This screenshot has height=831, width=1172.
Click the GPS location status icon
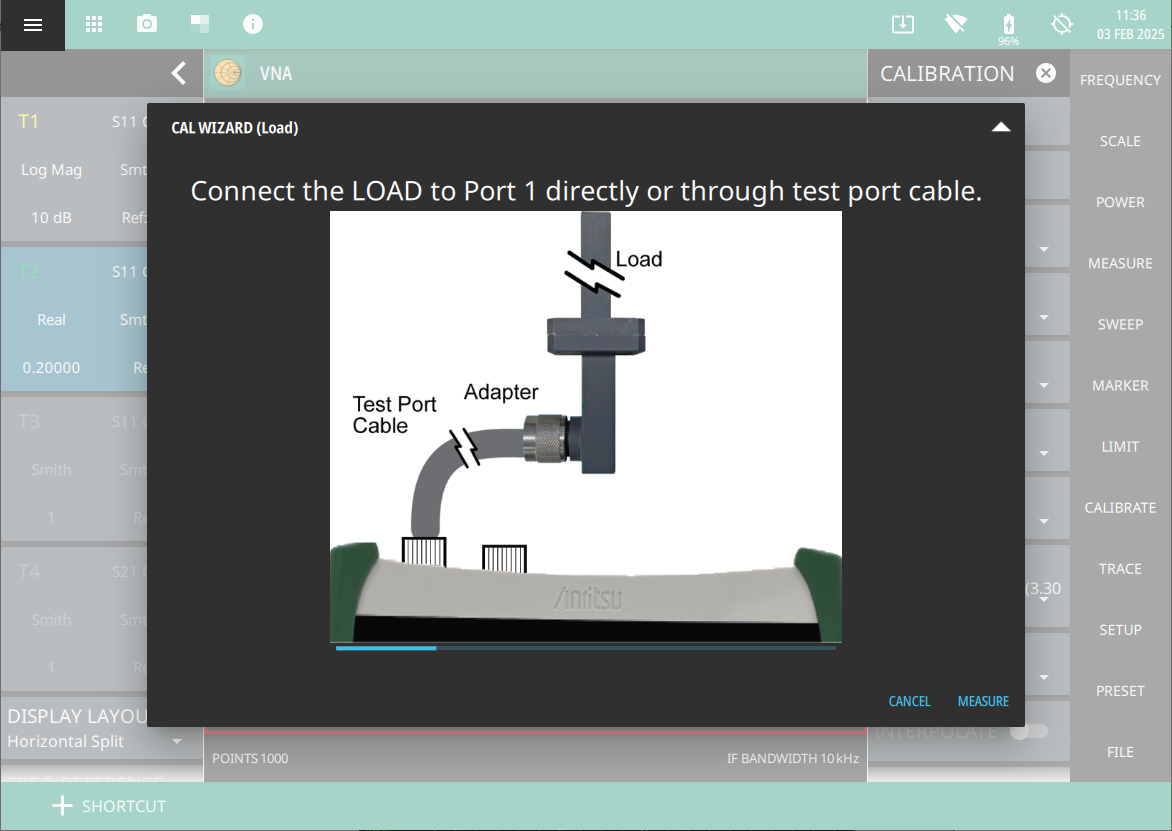pyautogui.click(x=1061, y=24)
